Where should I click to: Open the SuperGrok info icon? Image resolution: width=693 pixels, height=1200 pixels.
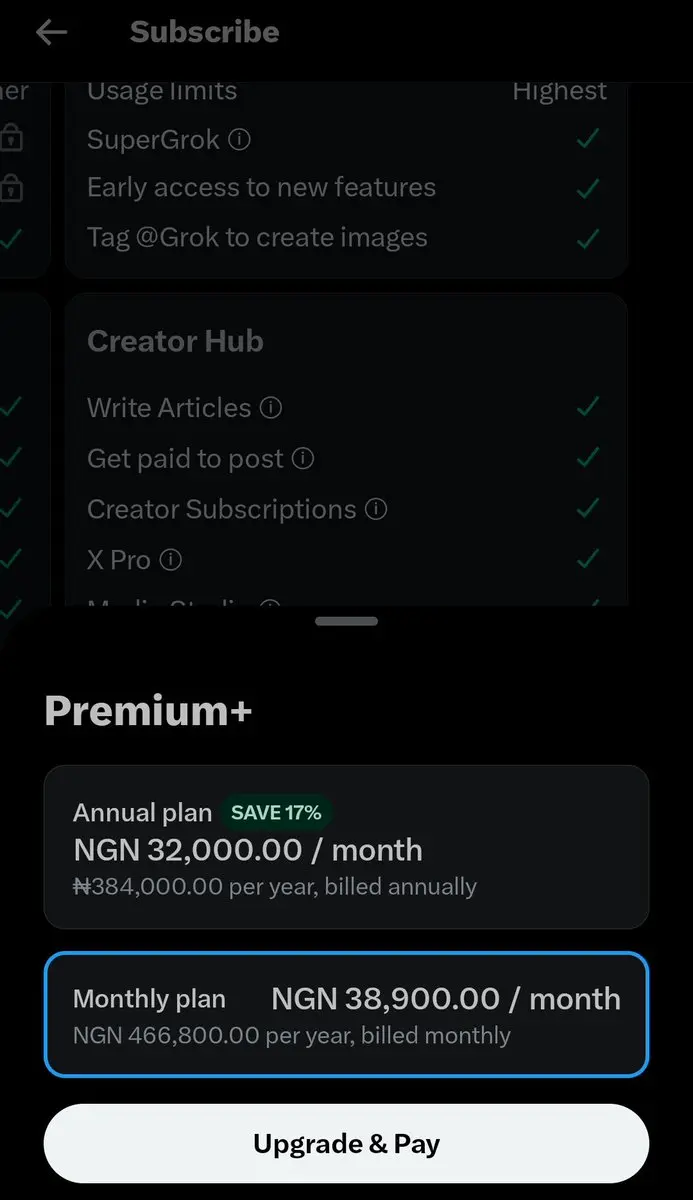pyautogui.click(x=239, y=139)
